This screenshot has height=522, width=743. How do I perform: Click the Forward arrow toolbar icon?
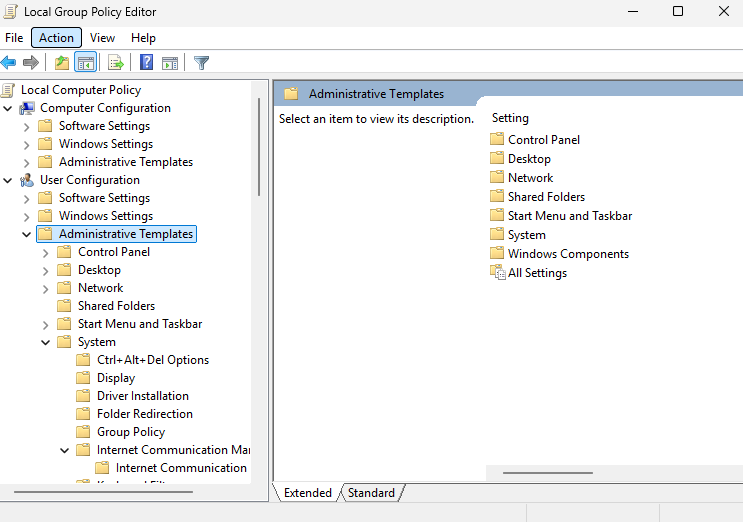coord(31,63)
